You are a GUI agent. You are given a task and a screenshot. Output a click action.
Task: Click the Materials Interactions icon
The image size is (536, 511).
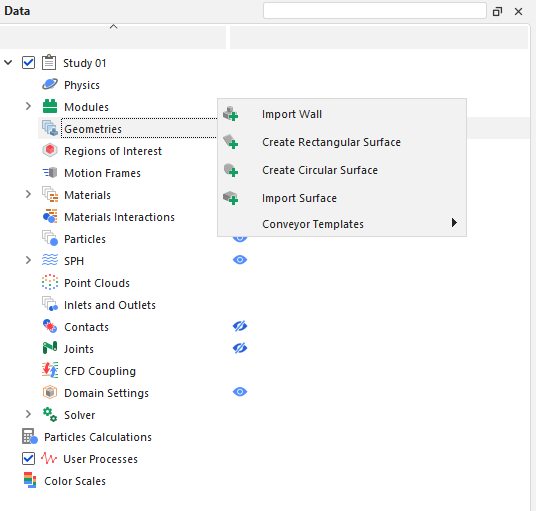click(50, 216)
